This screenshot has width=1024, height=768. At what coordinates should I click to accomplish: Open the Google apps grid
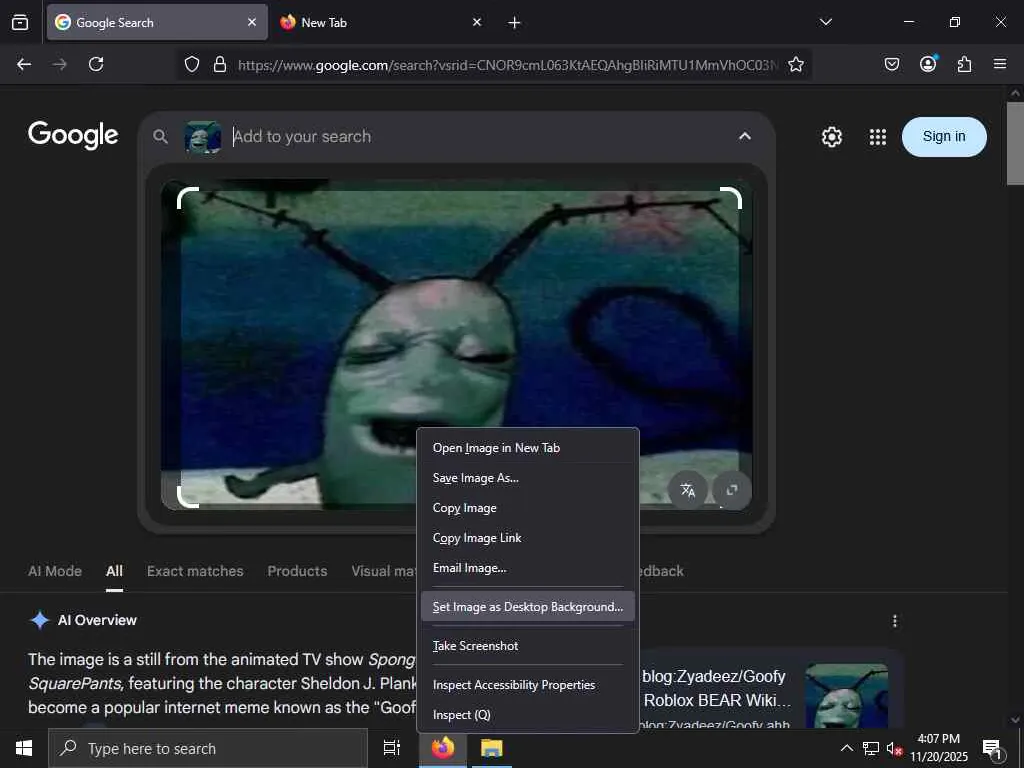point(878,136)
